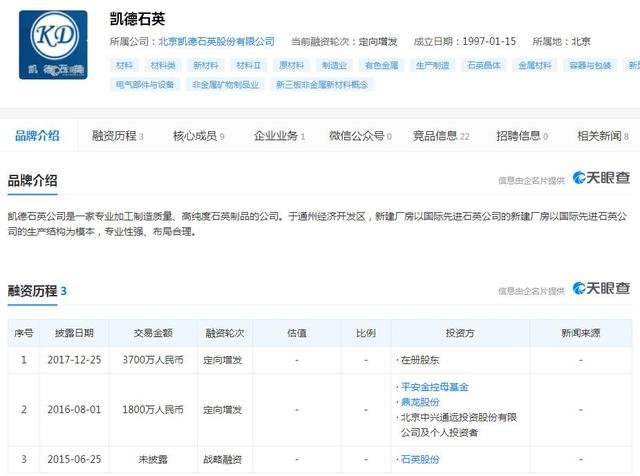The width and height of the screenshot is (640, 476).
Task: Click the 天眼查 logo beside 融资历程 heading
Action: click(x=601, y=288)
